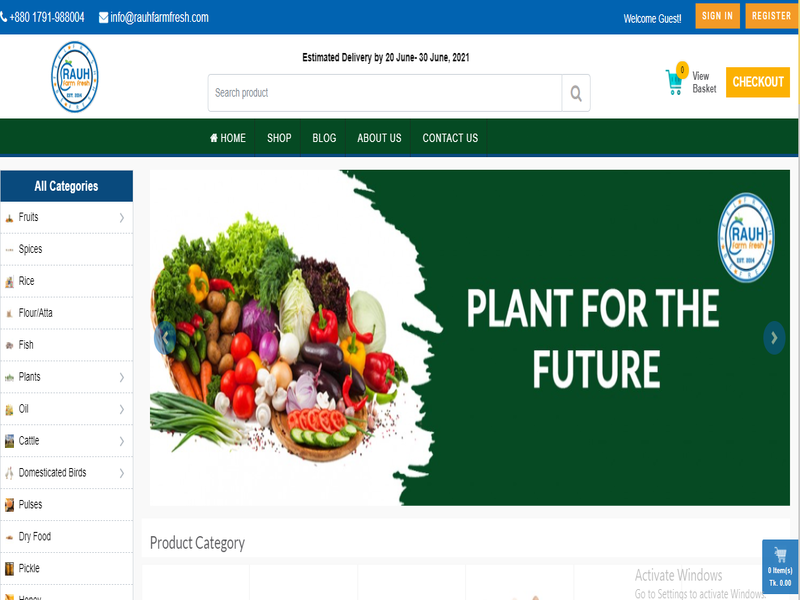800x600 pixels.
Task: Expand the Fruits category chevron
Action: (122, 217)
